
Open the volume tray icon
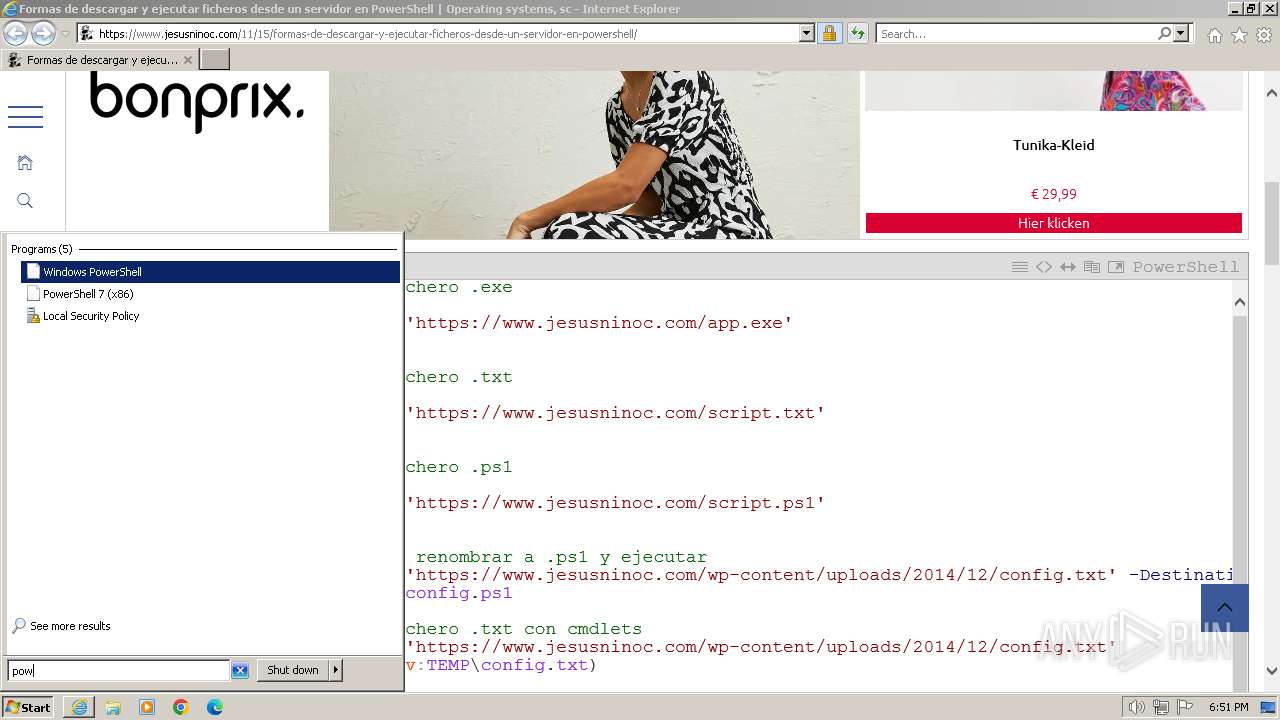pyautogui.click(x=1137, y=707)
